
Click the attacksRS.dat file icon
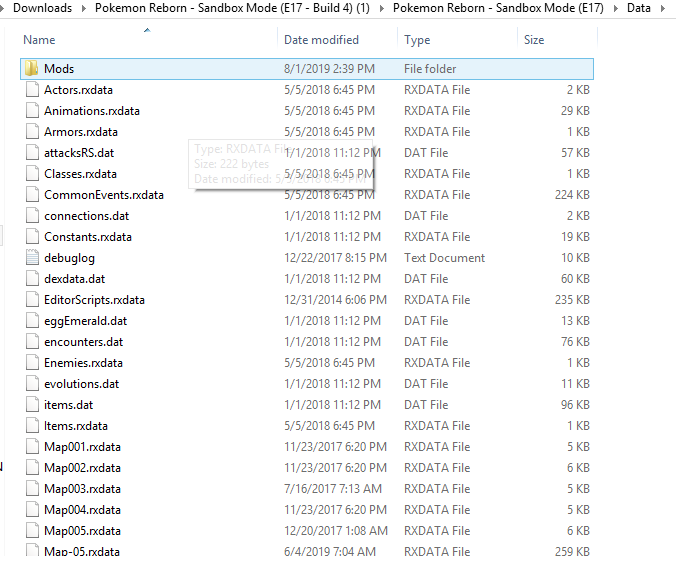31,153
